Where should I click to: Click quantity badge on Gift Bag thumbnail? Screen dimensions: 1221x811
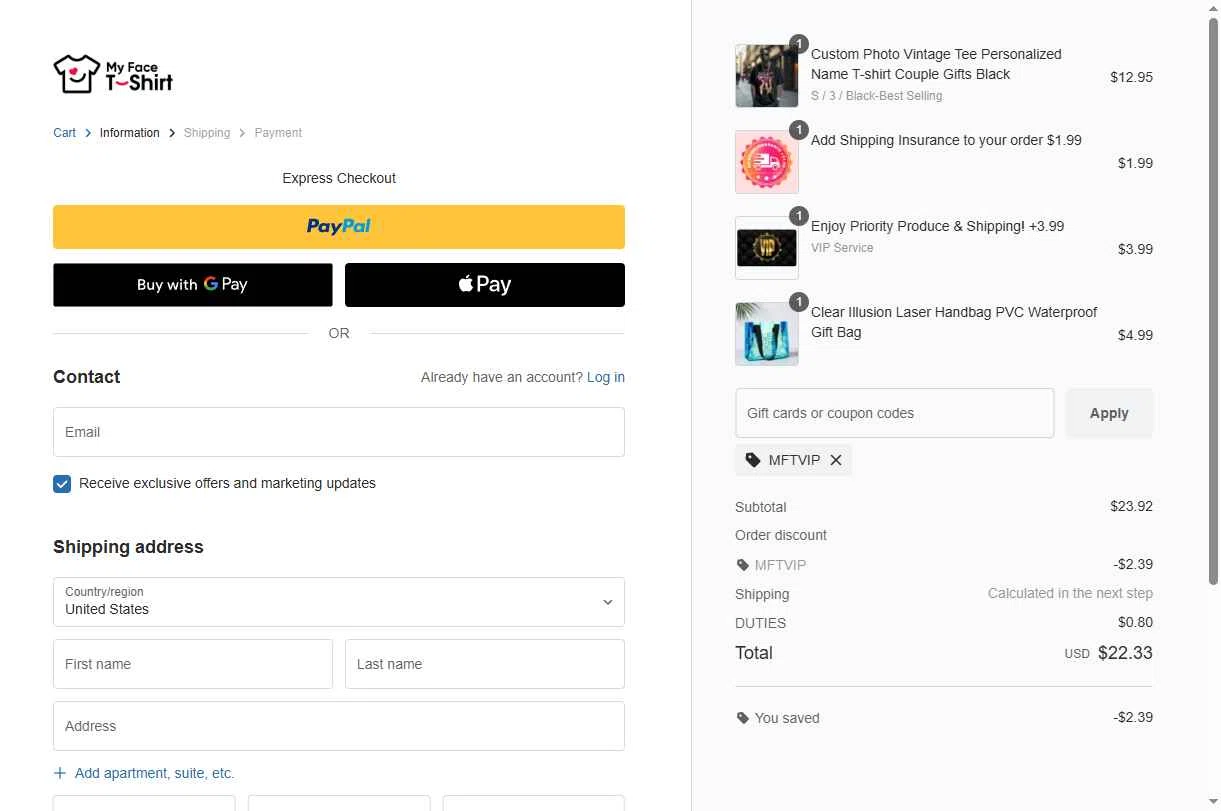pyautogui.click(x=798, y=302)
